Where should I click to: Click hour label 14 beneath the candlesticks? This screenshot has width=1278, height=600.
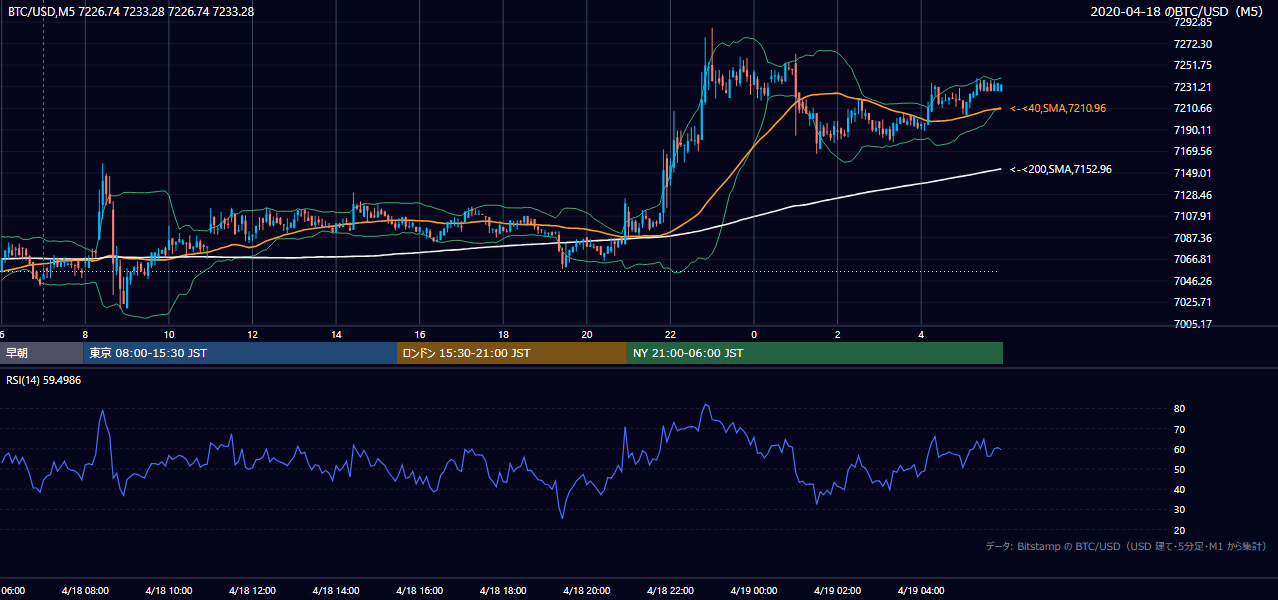pos(336,334)
